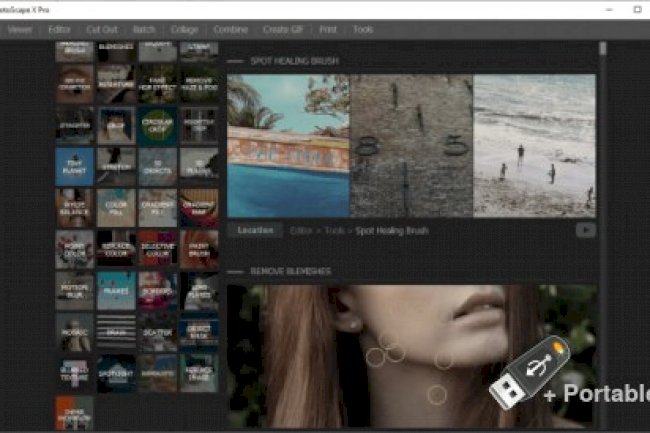Select the Frames tile

(116, 291)
